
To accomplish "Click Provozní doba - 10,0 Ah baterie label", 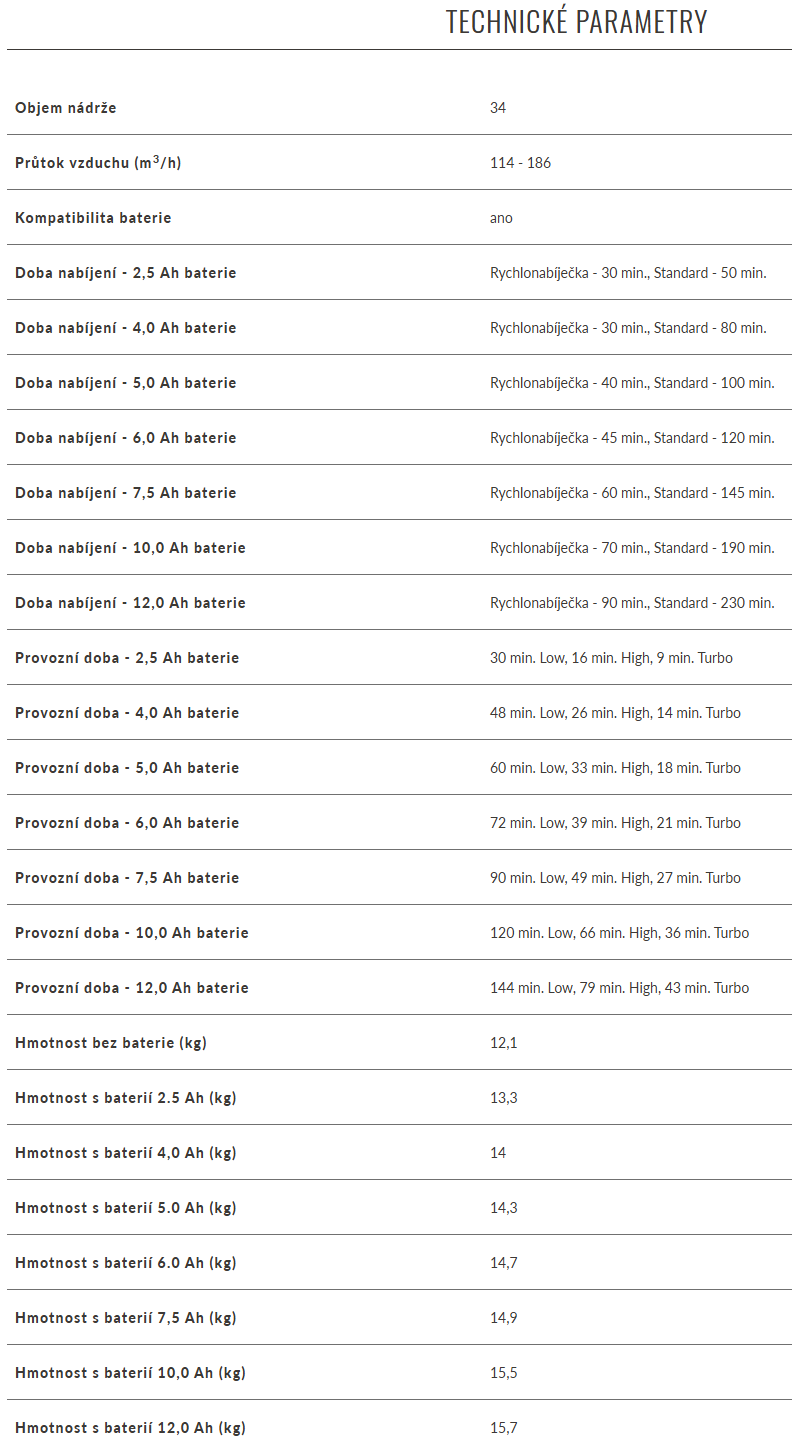I will point(132,933).
